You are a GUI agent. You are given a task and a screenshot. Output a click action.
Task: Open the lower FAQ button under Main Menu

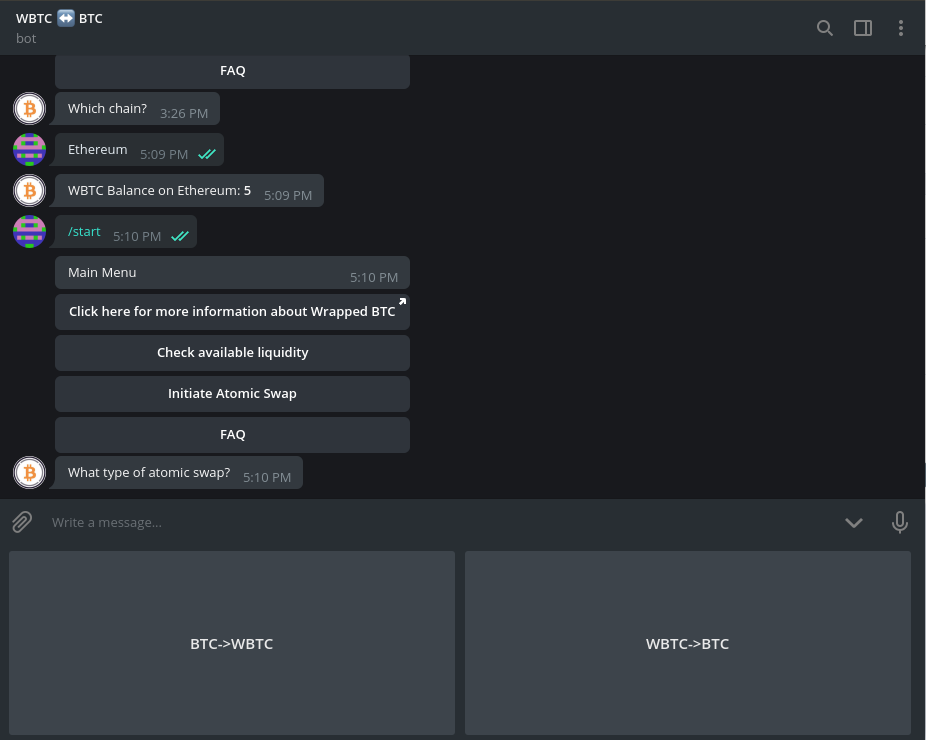click(x=232, y=435)
